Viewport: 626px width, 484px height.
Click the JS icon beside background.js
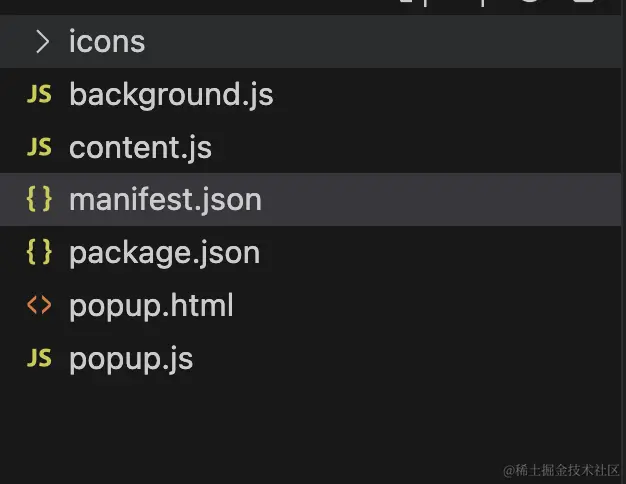[39, 95]
